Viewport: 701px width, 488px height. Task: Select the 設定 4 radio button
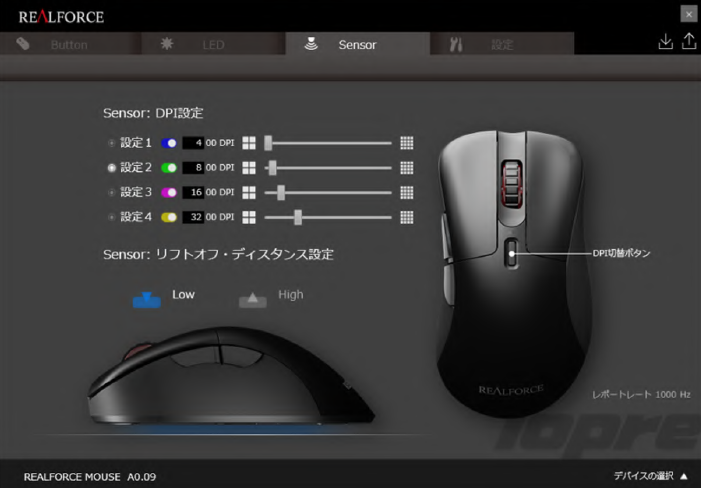(x=112, y=217)
